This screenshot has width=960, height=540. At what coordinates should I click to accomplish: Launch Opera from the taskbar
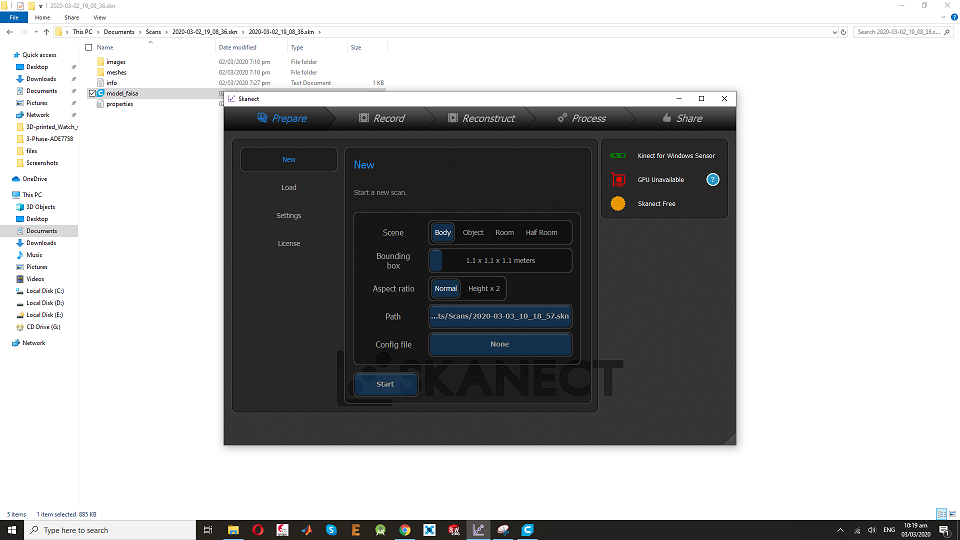coord(258,530)
